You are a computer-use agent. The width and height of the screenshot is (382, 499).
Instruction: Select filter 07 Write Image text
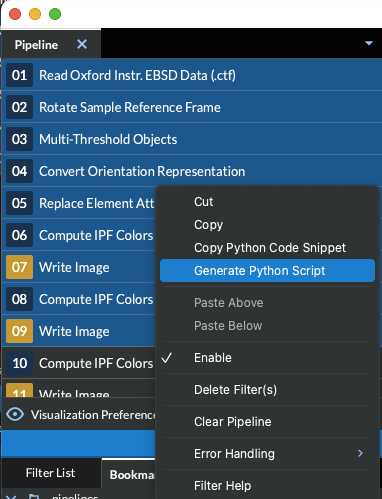[x=74, y=267]
